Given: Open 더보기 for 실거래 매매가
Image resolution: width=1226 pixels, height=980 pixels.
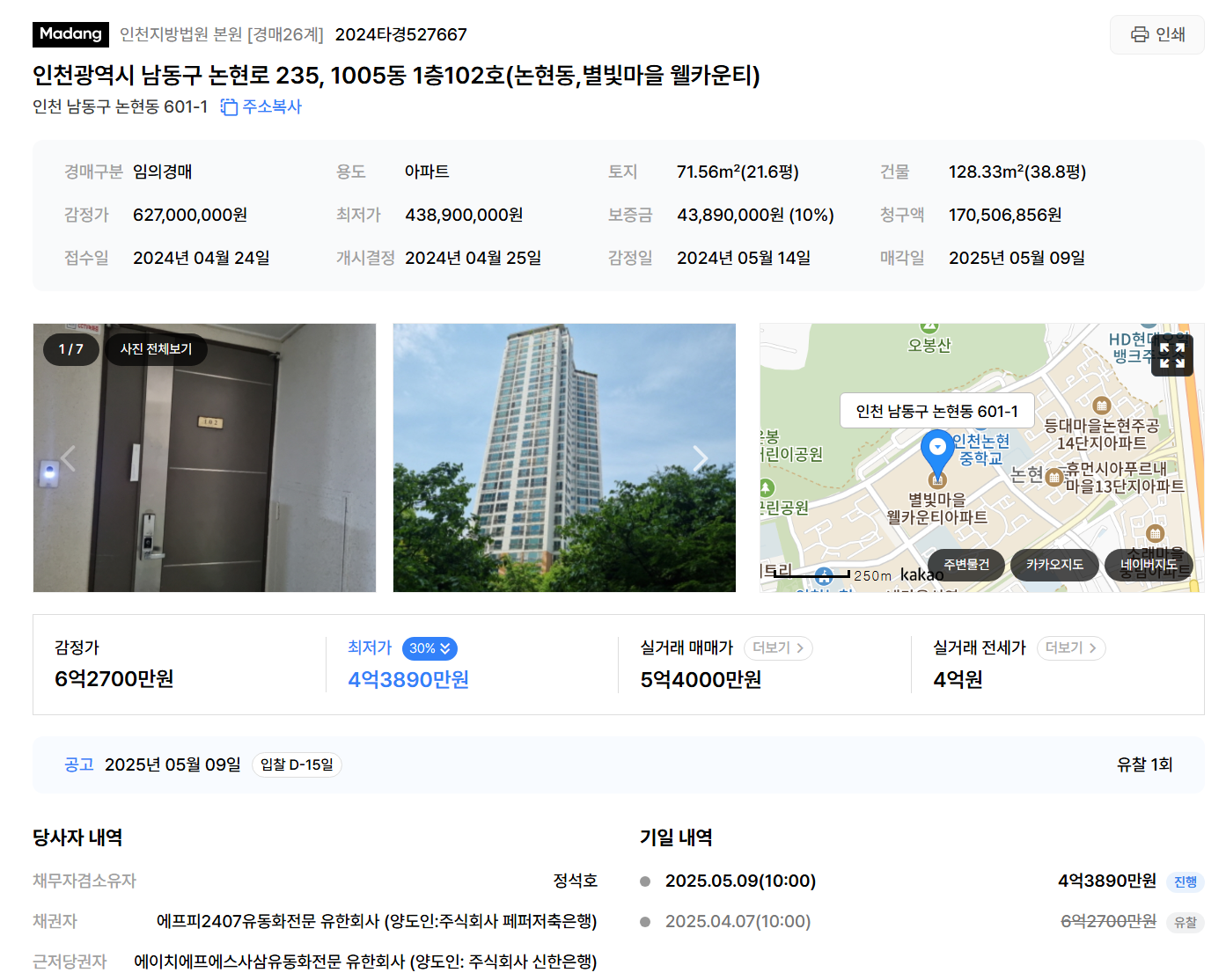Looking at the screenshot, I should [778, 647].
